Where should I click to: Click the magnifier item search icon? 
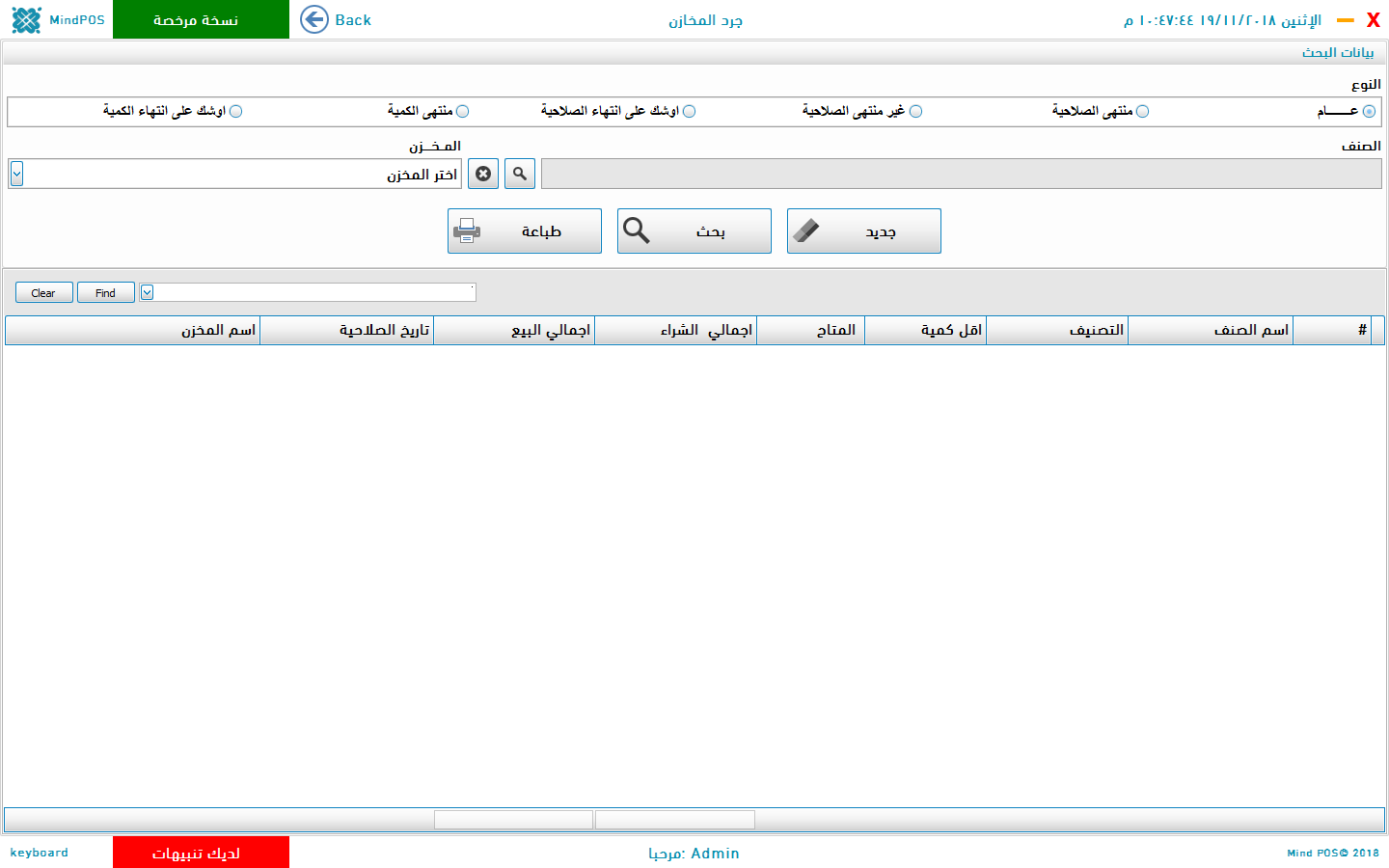(x=520, y=174)
